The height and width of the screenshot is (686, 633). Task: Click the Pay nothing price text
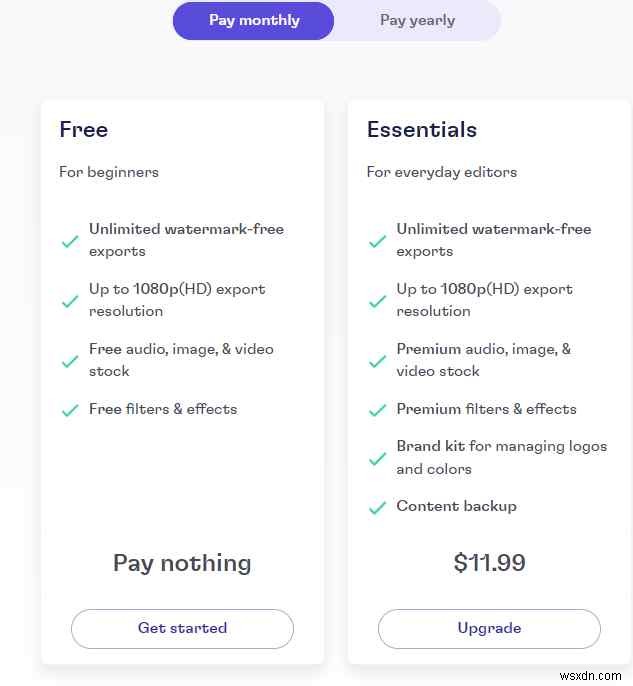point(182,563)
